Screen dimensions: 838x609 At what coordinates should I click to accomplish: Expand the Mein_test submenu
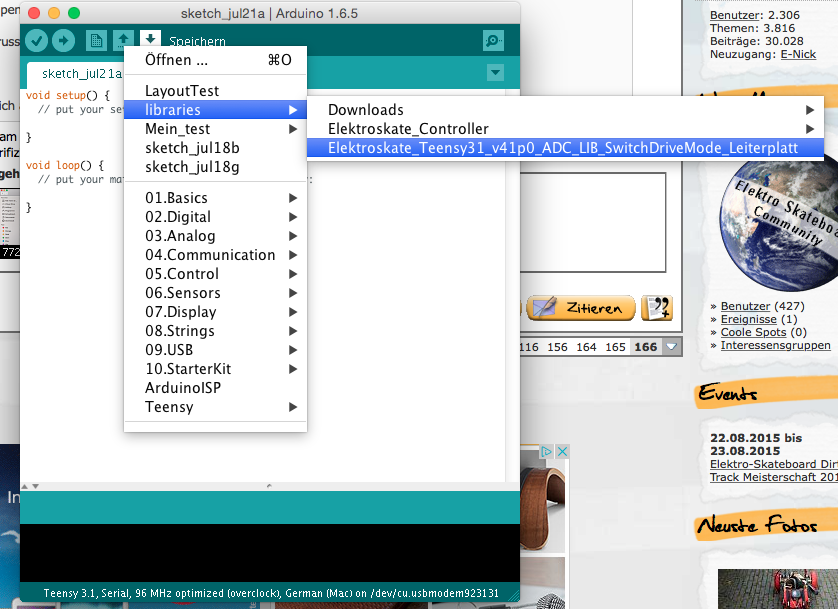pyautogui.click(x=215, y=129)
